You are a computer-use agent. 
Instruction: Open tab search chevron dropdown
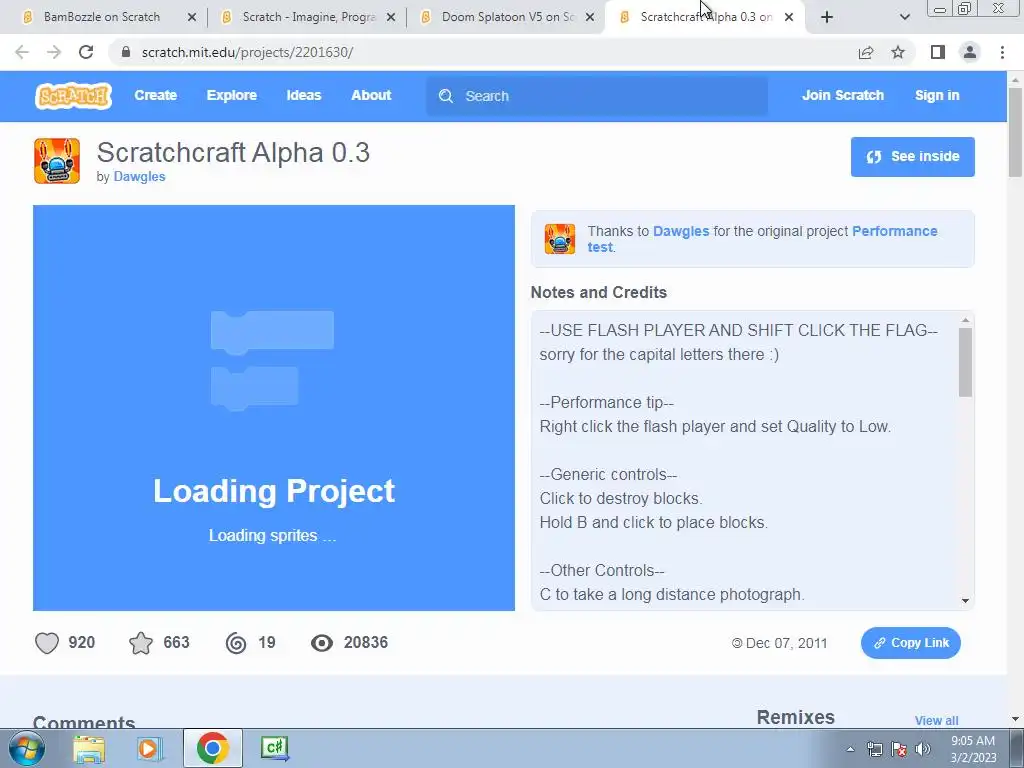click(904, 17)
